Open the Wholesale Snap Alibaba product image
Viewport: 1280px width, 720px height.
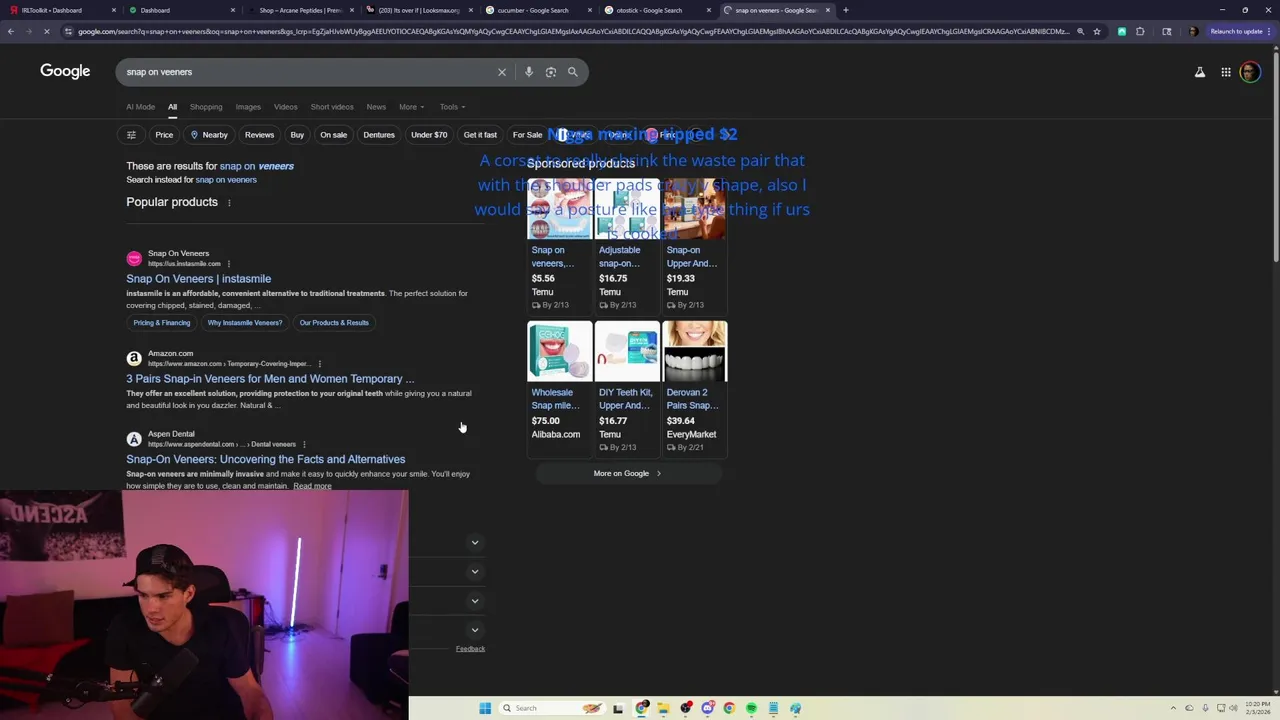(560, 352)
